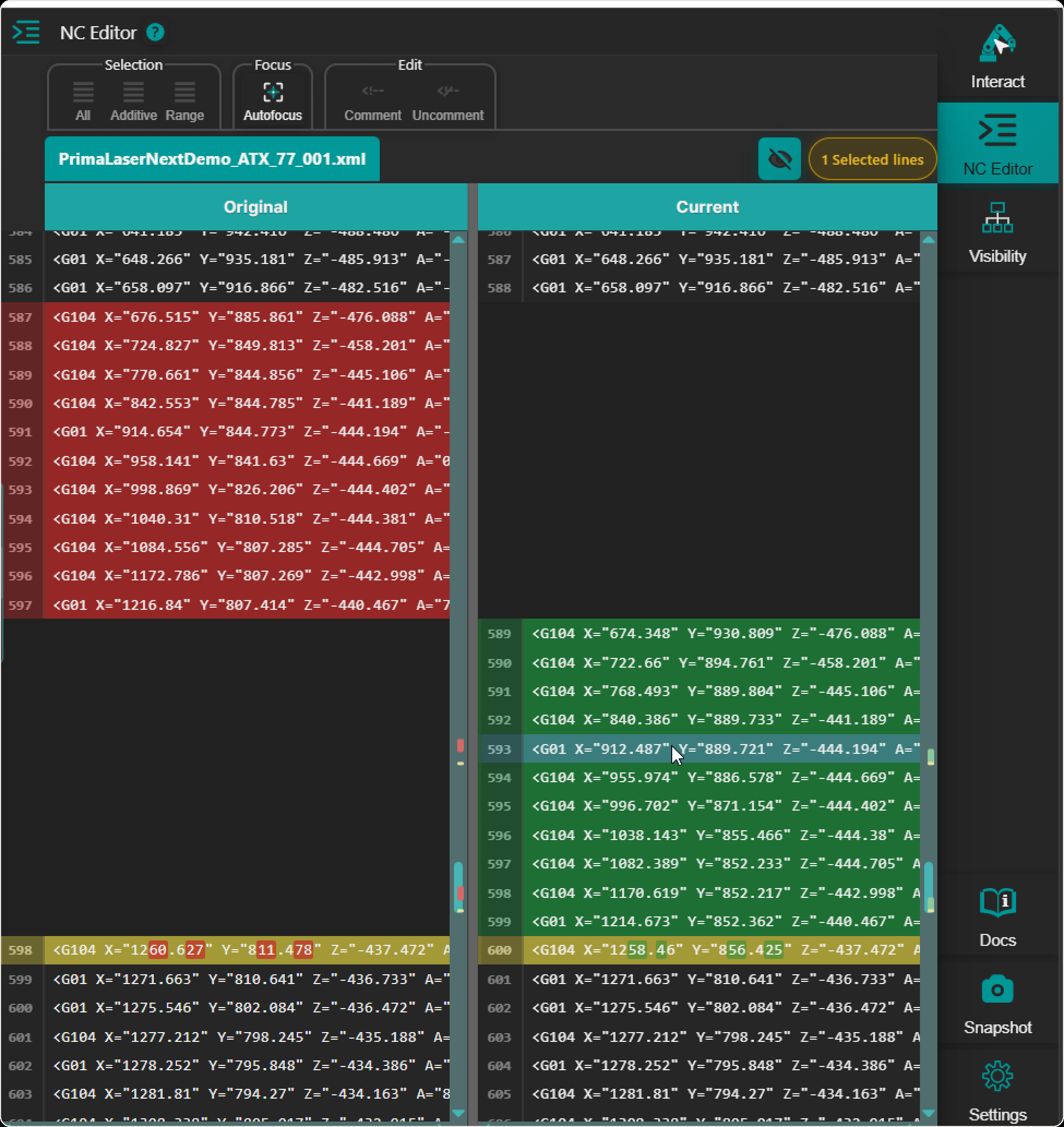
Task: Choose Range selection mode
Action: point(184,101)
